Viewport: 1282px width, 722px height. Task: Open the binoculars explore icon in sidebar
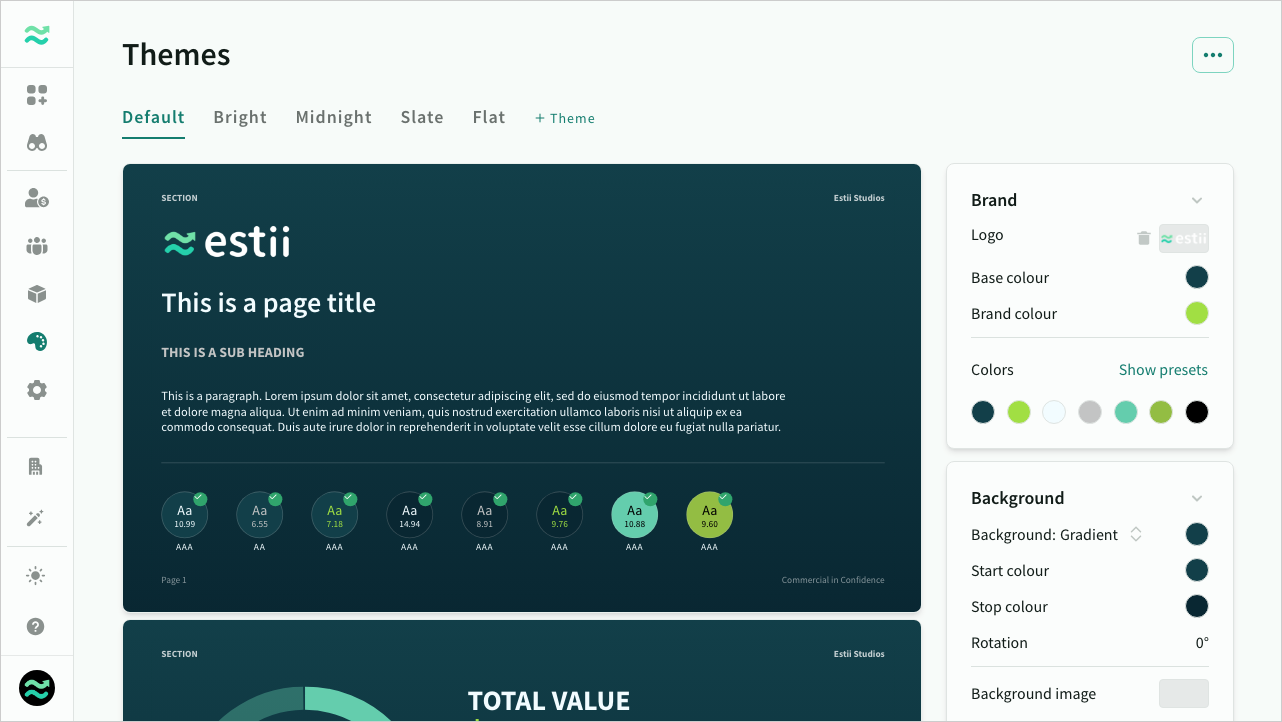tap(37, 143)
